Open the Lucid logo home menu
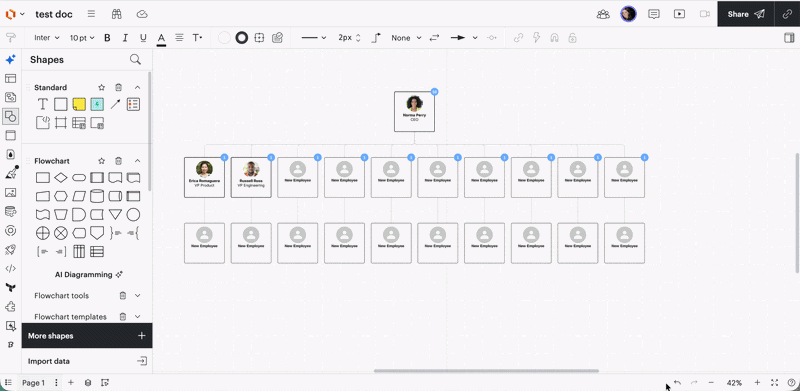 pos(11,14)
